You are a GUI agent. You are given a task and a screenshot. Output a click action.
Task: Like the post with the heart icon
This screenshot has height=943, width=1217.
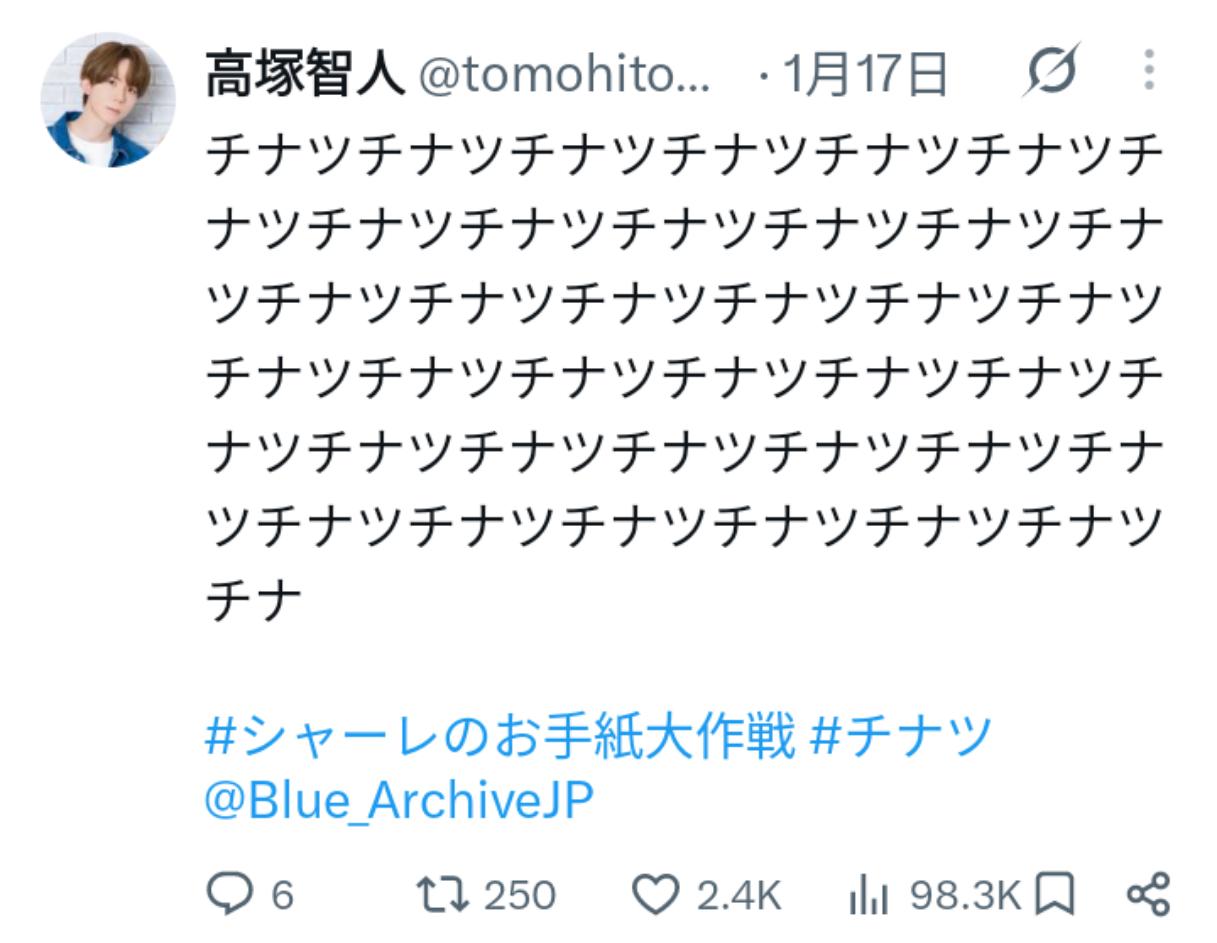point(656,893)
